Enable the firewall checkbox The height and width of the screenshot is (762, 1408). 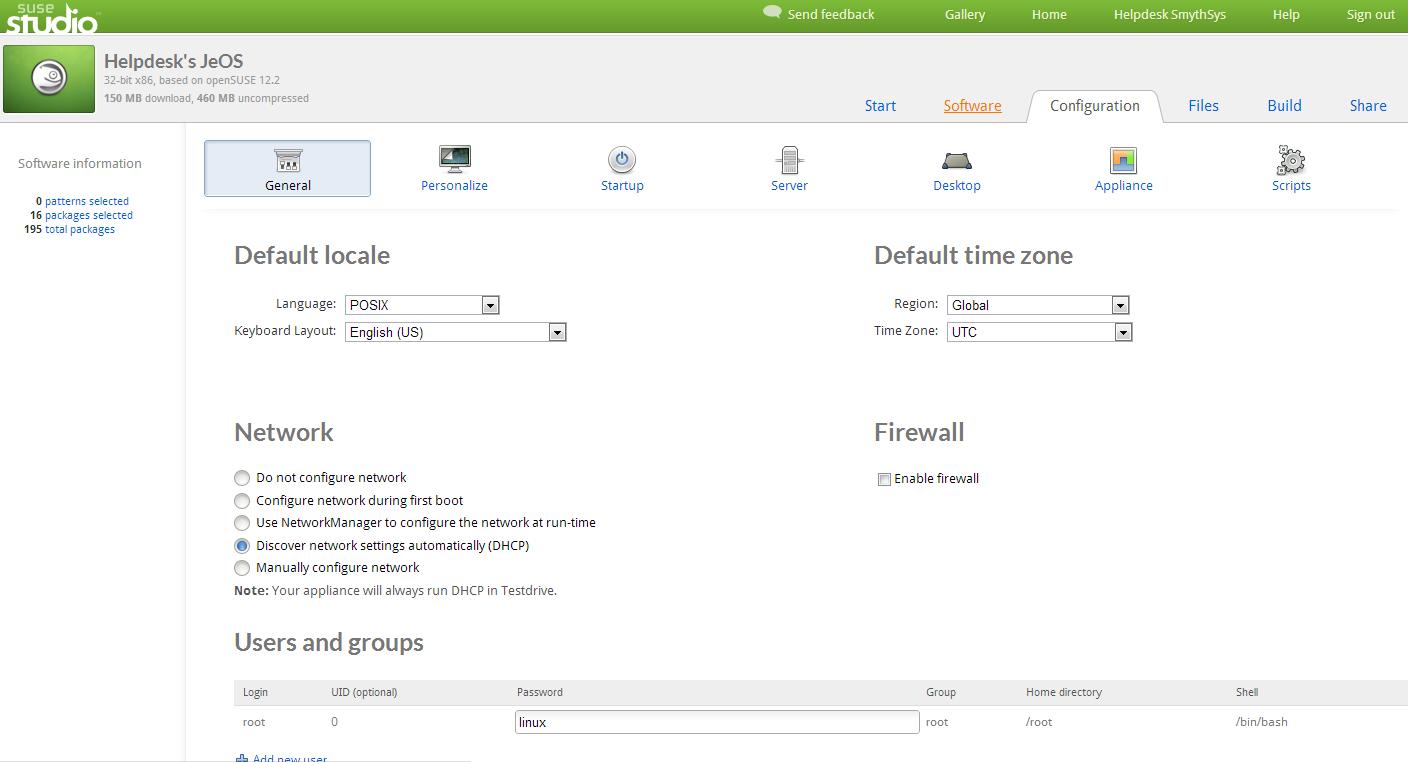(884, 479)
